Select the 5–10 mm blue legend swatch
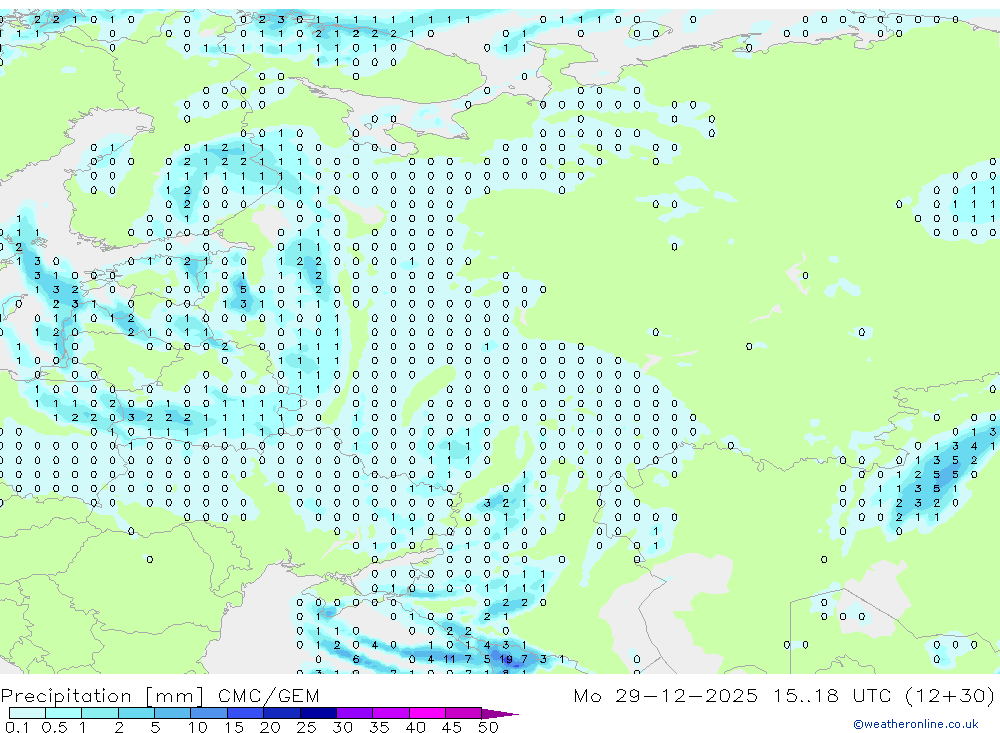Screen dimensions: 1000x733 [173, 713]
